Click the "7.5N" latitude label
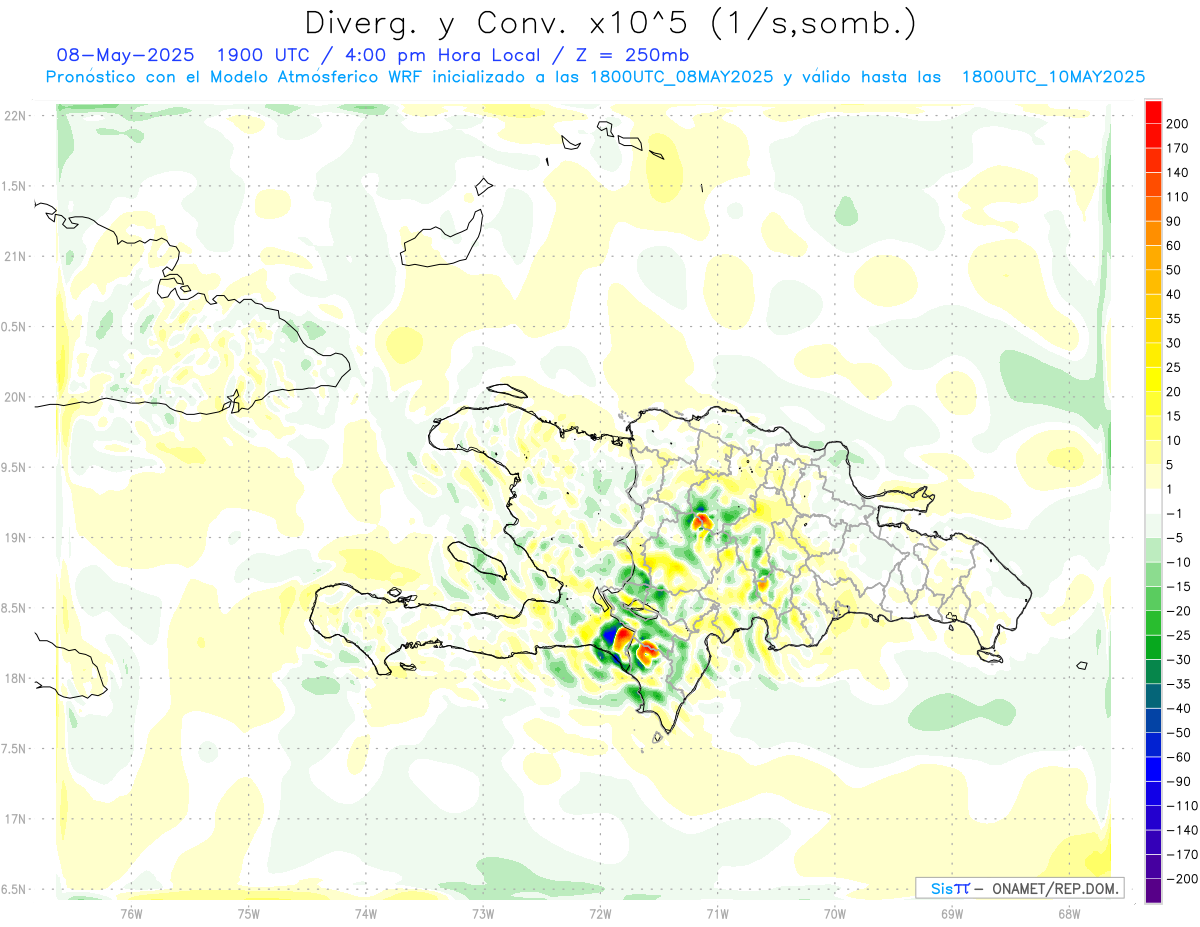This screenshot has width=1200, height=927. 13,749
